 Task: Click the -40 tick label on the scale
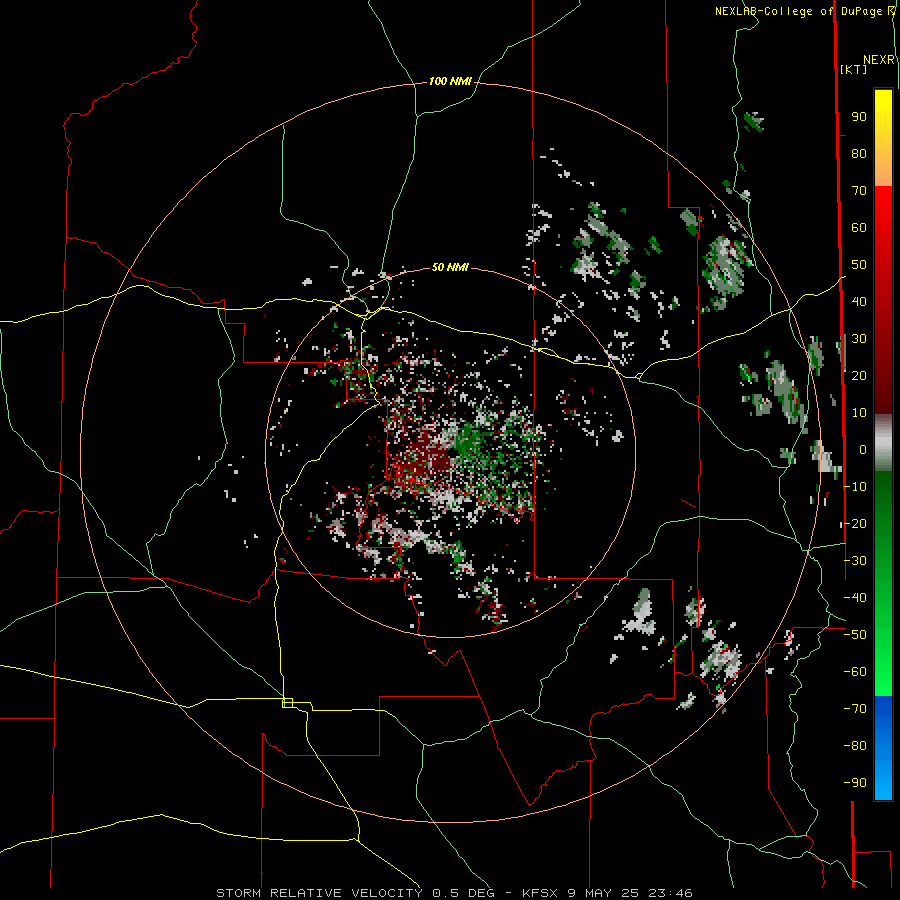tap(855, 598)
